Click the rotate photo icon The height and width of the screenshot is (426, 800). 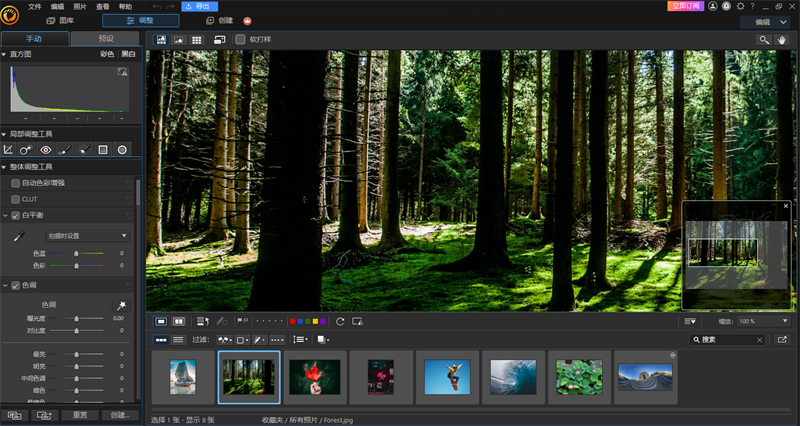[x=340, y=321]
